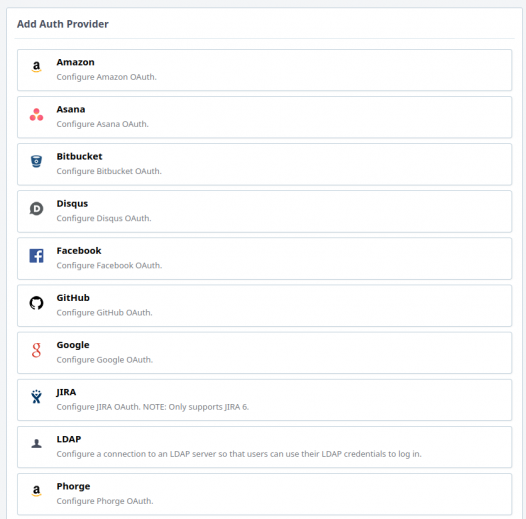Click the LDAP server connection description
This screenshot has height=519, width=526.
tap(239, 454)
